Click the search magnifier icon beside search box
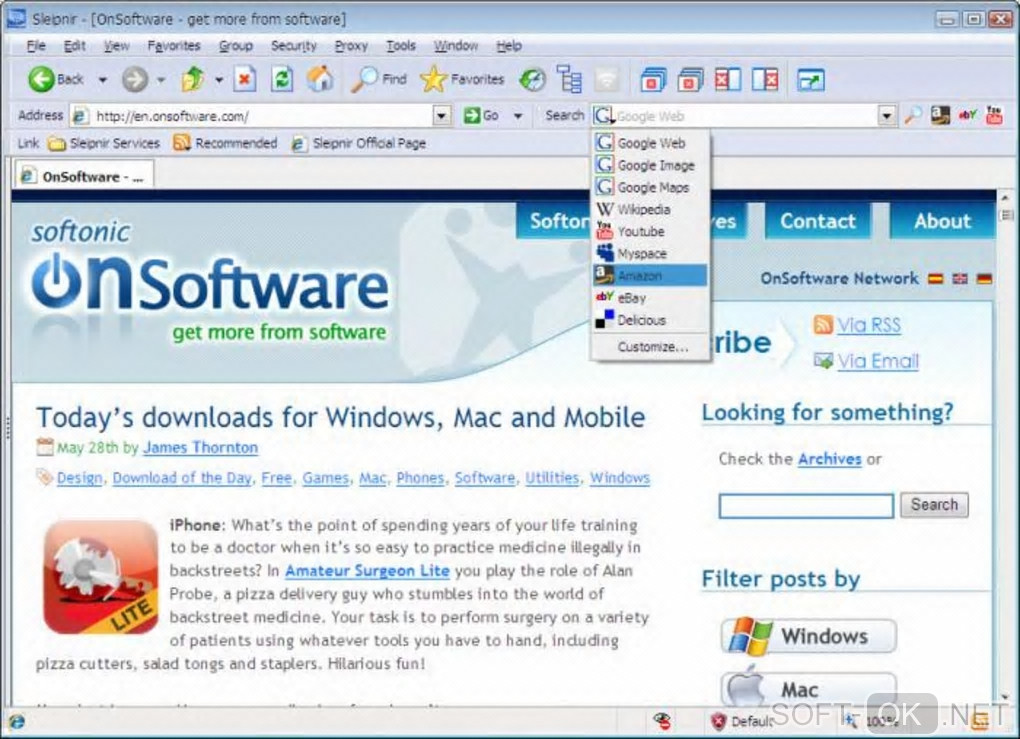Viewport: 1020px width, 739px height. click(913, 116)
